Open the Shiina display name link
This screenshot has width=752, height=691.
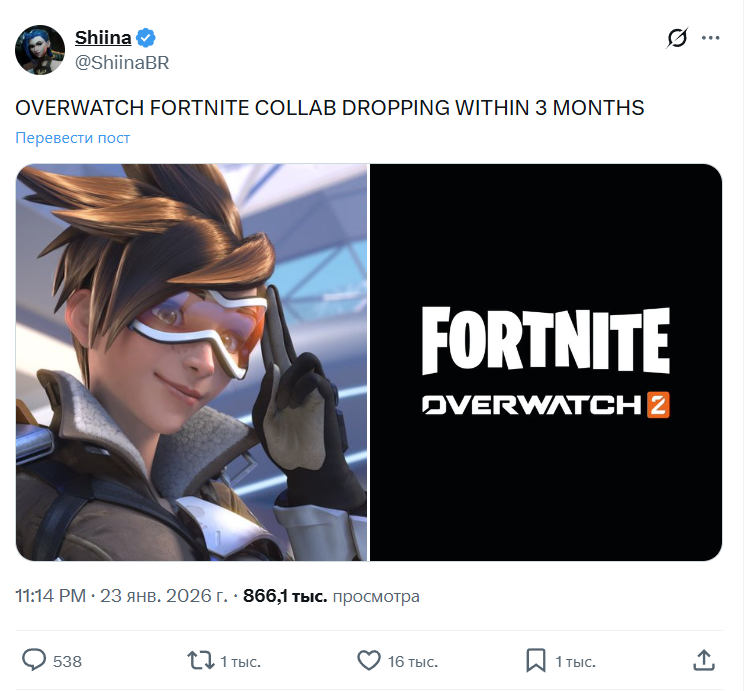click(x=103, y=38)
